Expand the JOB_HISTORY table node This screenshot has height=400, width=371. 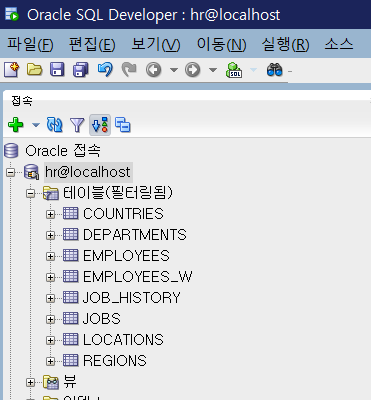[50, 298]
